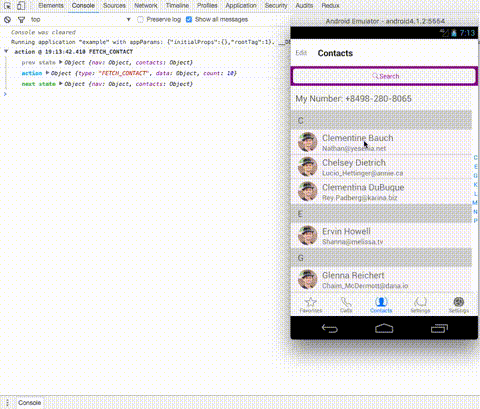The height and width of the screenshot is (409, 480).
Task: Open the console context 'top' dropdown
Action: [80, 20]
